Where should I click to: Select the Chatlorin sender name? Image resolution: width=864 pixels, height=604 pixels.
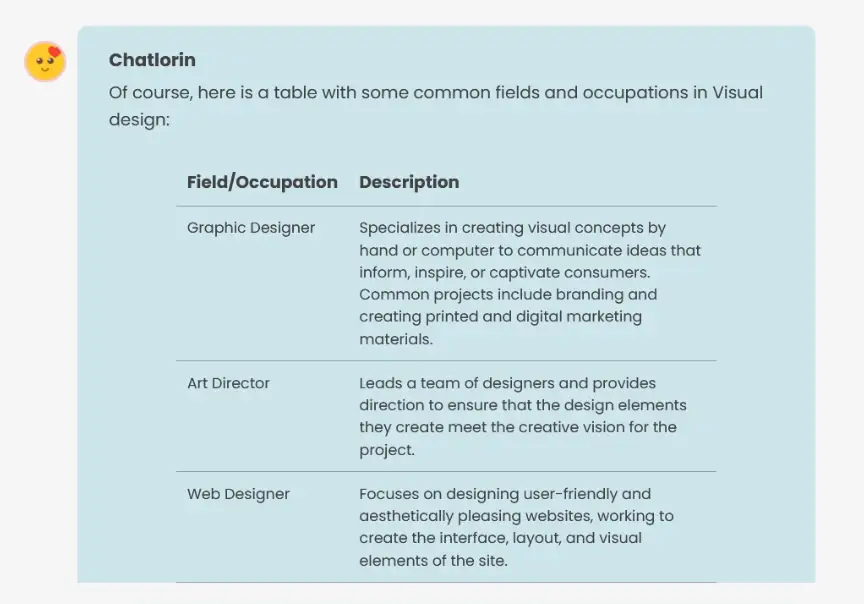[x=152, y=60]
